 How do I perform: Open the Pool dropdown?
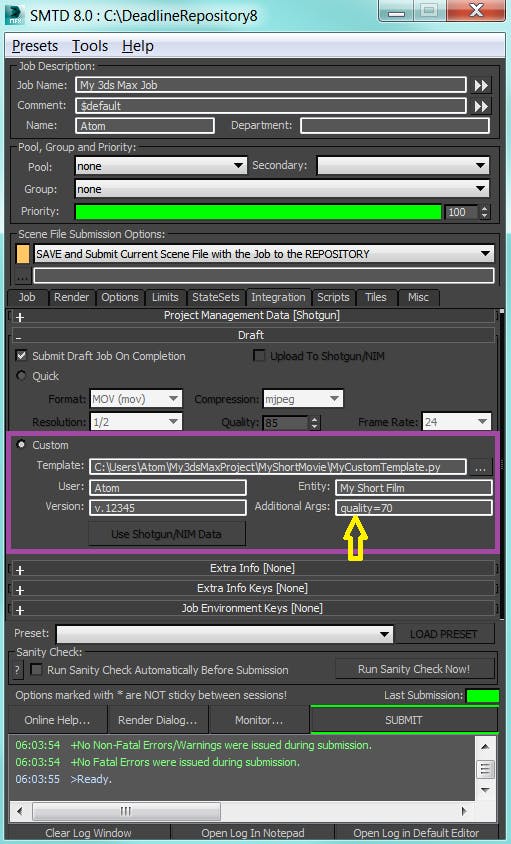click(161, 166)
